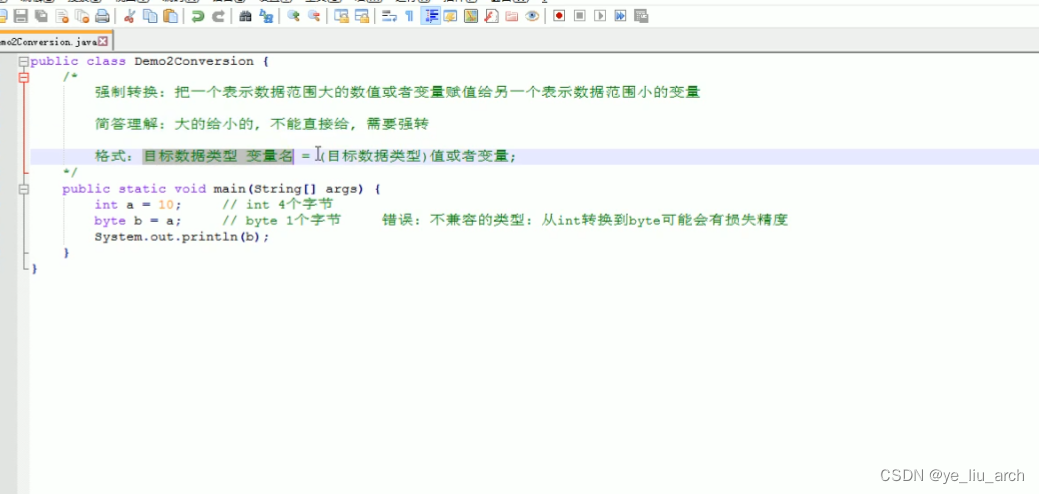Click the final closing brace of class
This screenshot has height=494, width=1039.
[34, 269]
